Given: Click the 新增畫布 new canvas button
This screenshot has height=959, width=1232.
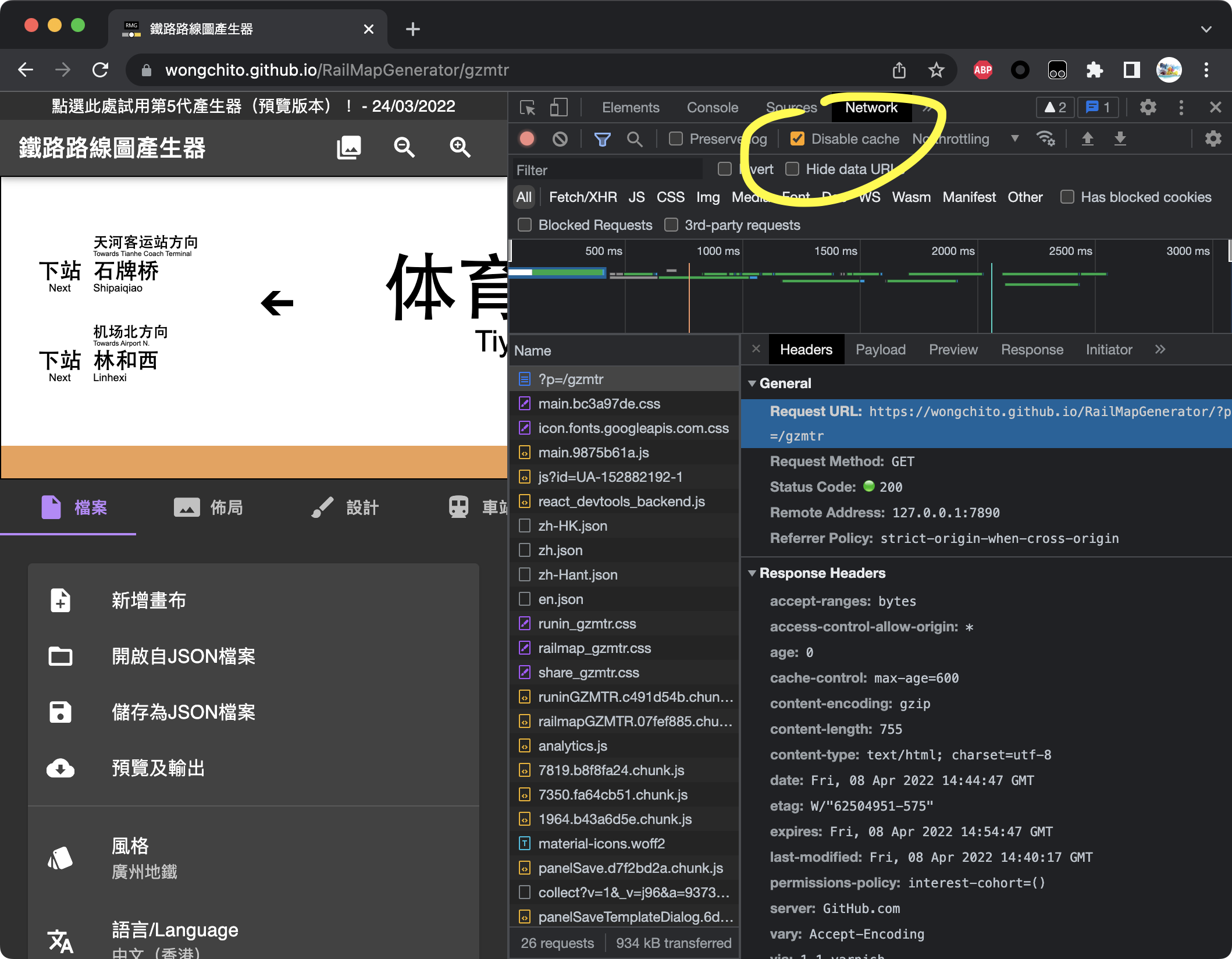Looking at the screenshot, I should [148, 601].
